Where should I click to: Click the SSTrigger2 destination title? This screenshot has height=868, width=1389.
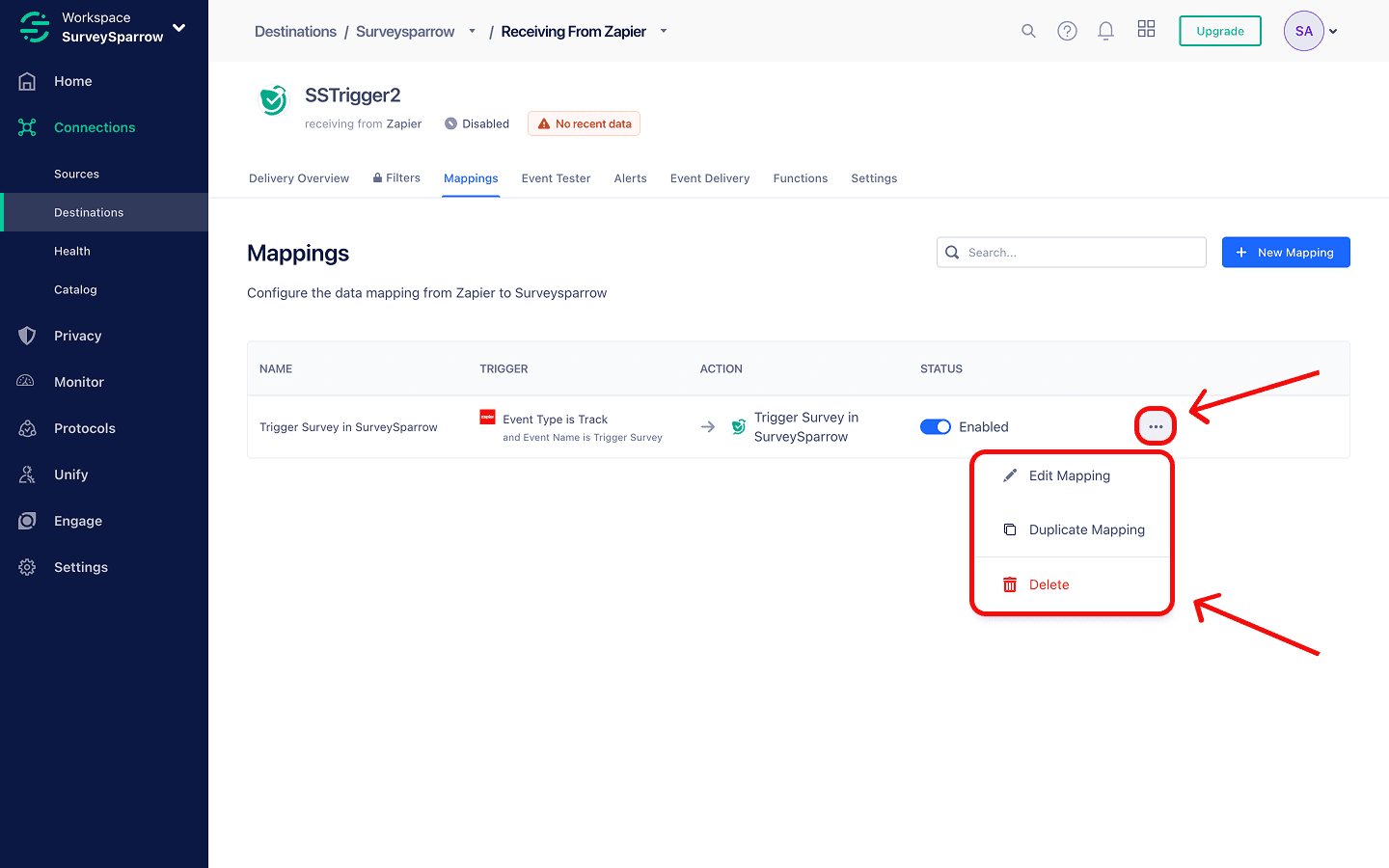[x=352, y=95]
